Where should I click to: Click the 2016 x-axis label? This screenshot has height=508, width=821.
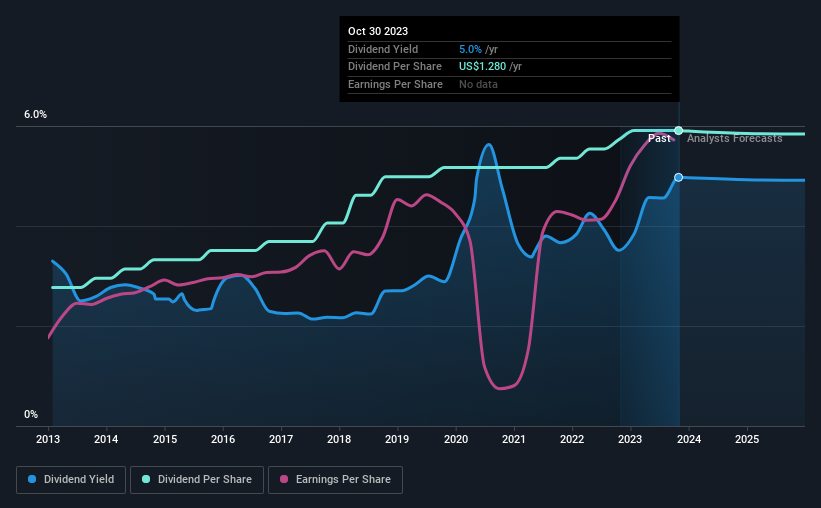pos(223,439)
